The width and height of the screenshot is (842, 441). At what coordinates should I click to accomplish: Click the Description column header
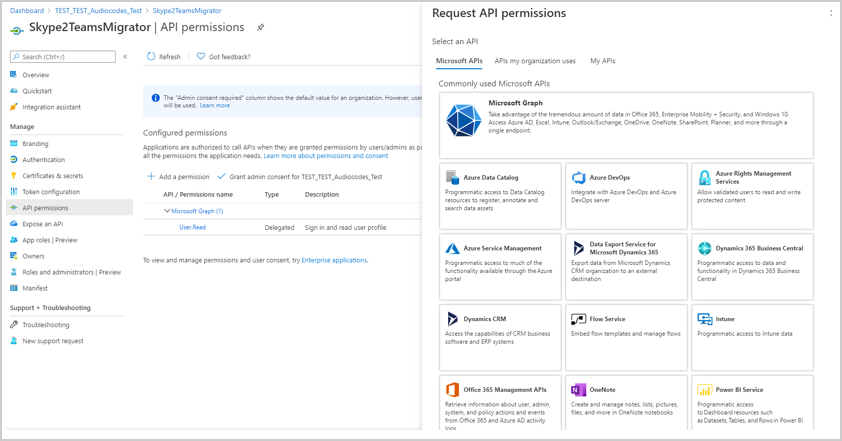click(x=322, y=194)
